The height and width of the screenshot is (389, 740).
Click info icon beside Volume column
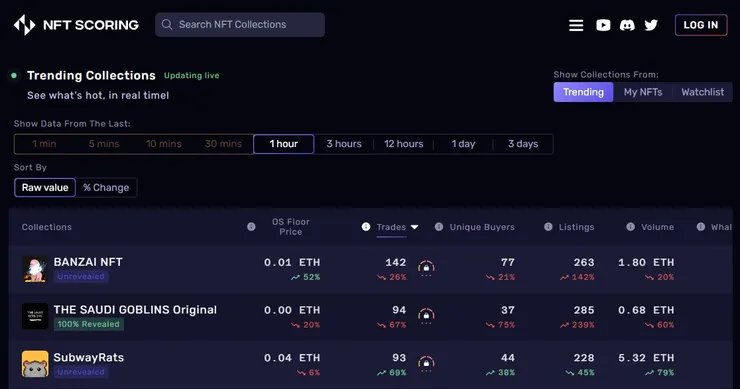coord(630,227)
